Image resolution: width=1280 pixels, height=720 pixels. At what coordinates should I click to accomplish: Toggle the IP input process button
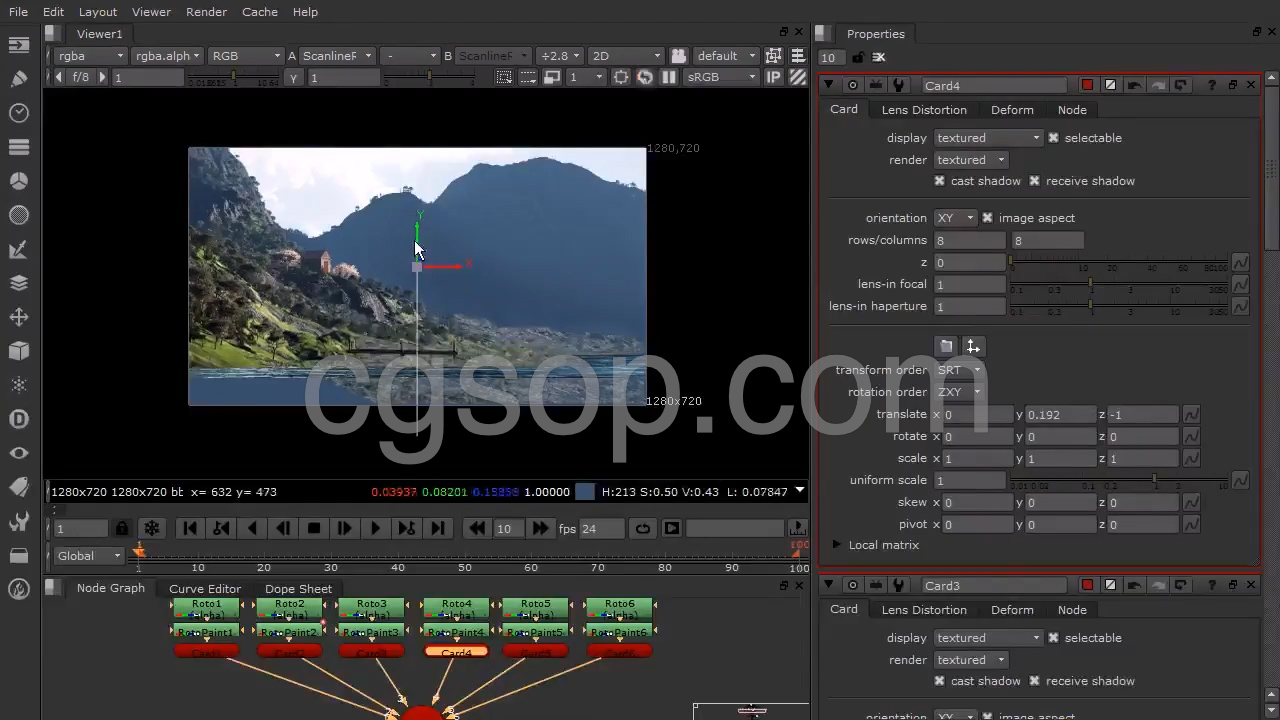coord(773,77)
